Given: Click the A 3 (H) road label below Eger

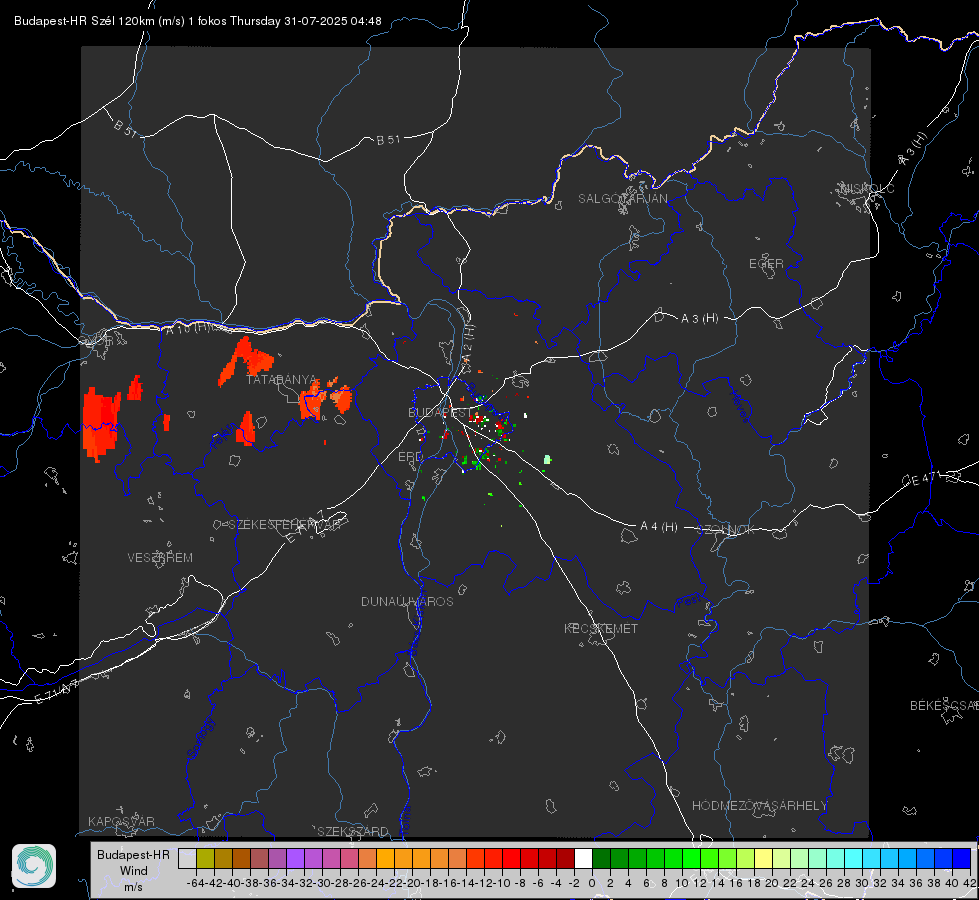Looking at the screenshot, I should (699, 319).
